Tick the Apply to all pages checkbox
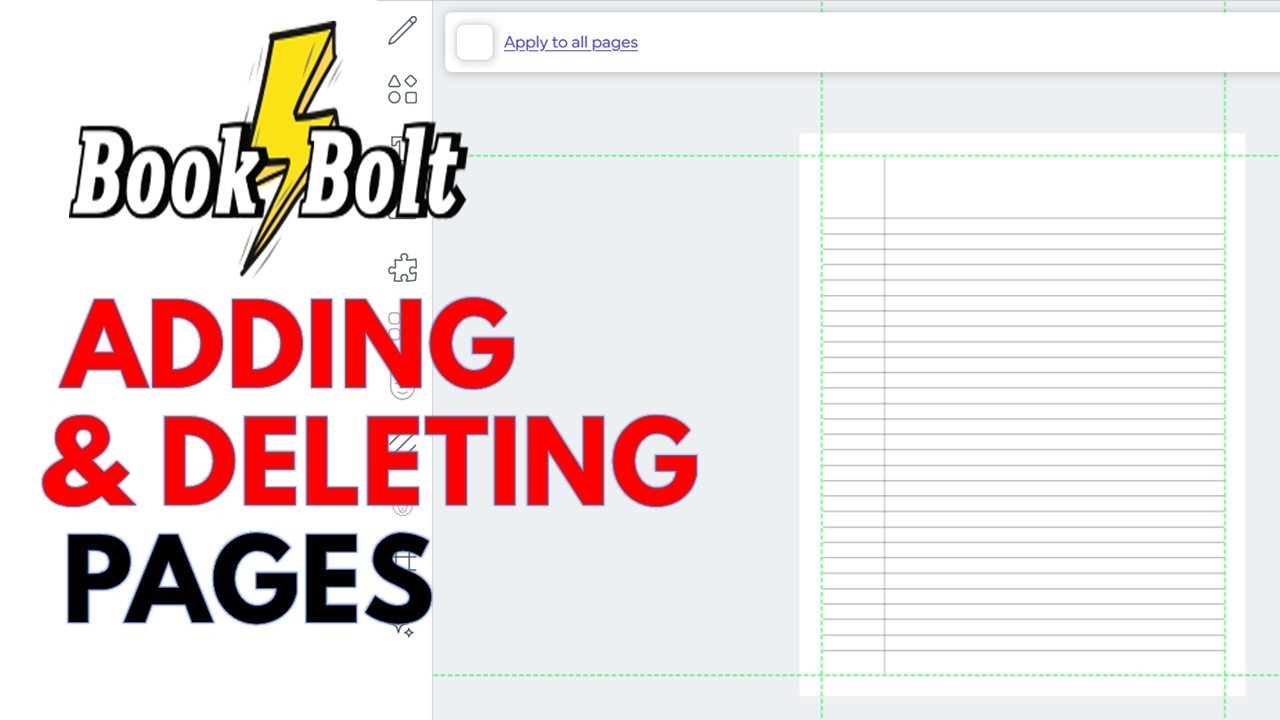Screen dimensions: 1280x720 pyautogui.click(x=475, y=42)
